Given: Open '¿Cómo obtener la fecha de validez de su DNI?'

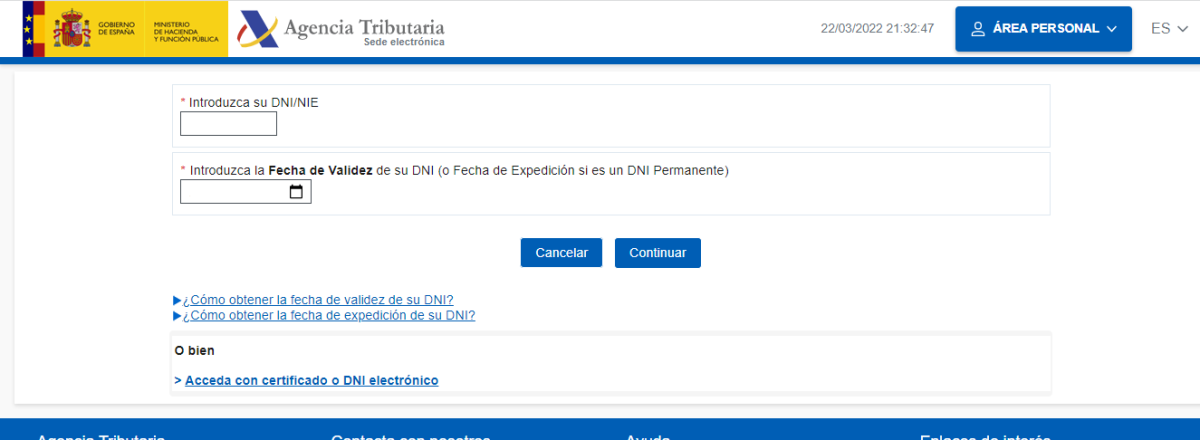Looking at the screenshot, I should pos(318,300).
